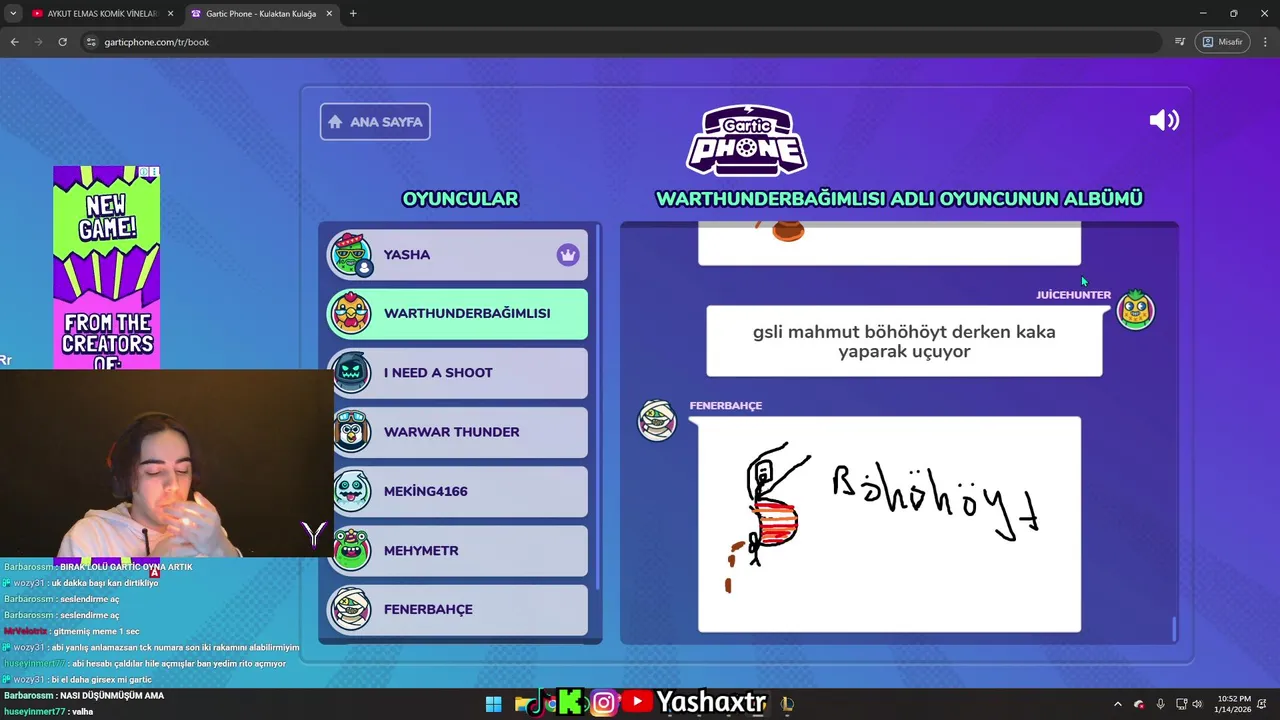Viewport: 1280px width, 720px height.
Task: Open League of Legends from the taskbar
Action: click(787, 704)
